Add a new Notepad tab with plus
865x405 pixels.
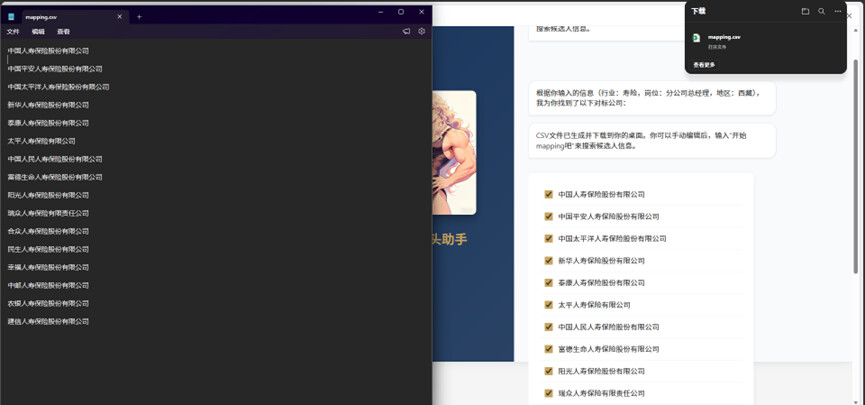pyautogui.click(x=139, y=16)
